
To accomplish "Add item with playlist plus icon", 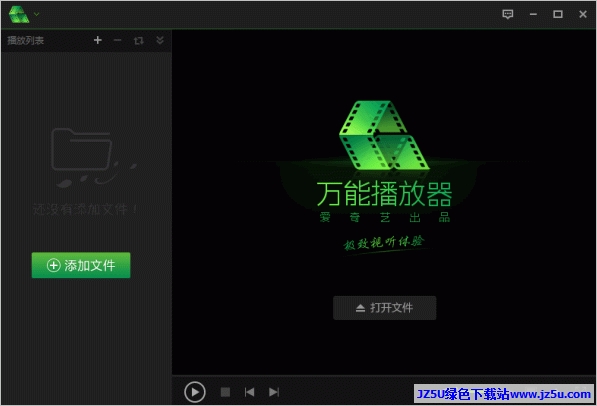I will pyautogui.click(x=98, y=40).
